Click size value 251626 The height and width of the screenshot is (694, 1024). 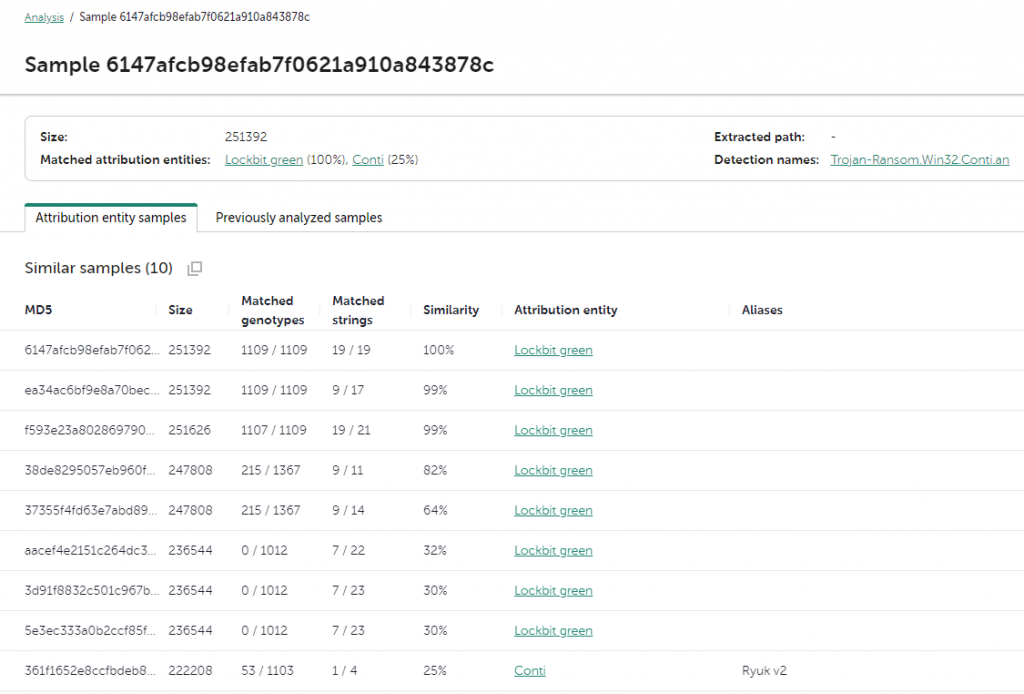pyautogui.click(x=189, y=430)
